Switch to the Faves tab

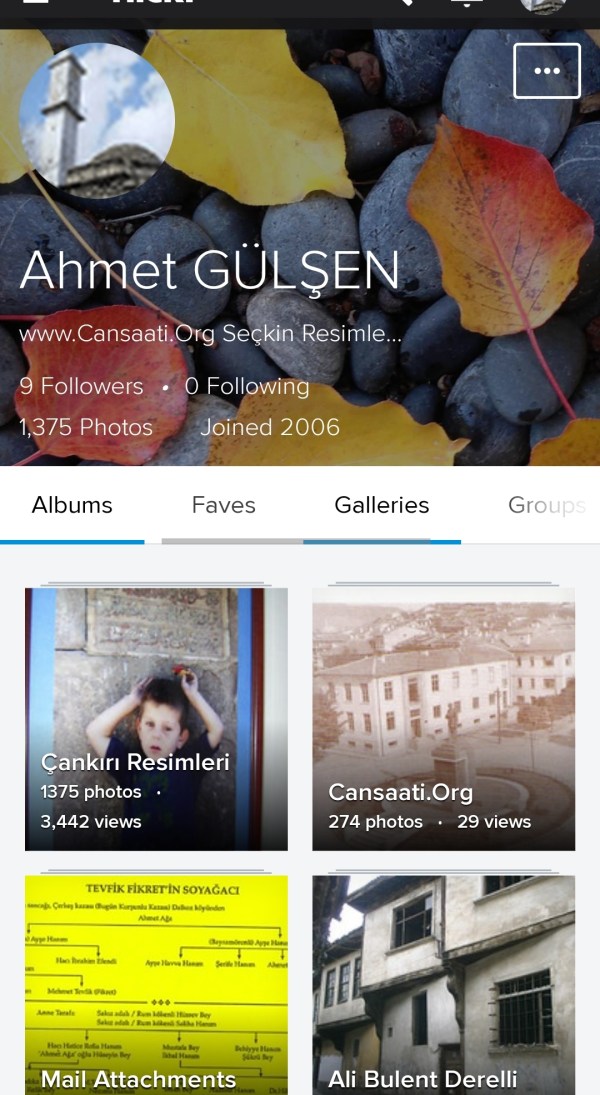click(224, 506)
